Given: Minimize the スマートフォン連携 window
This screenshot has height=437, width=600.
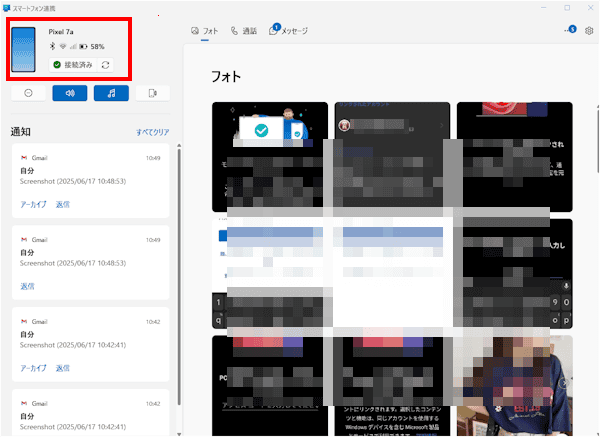Looking at the screenshot, I should point(544,8).
